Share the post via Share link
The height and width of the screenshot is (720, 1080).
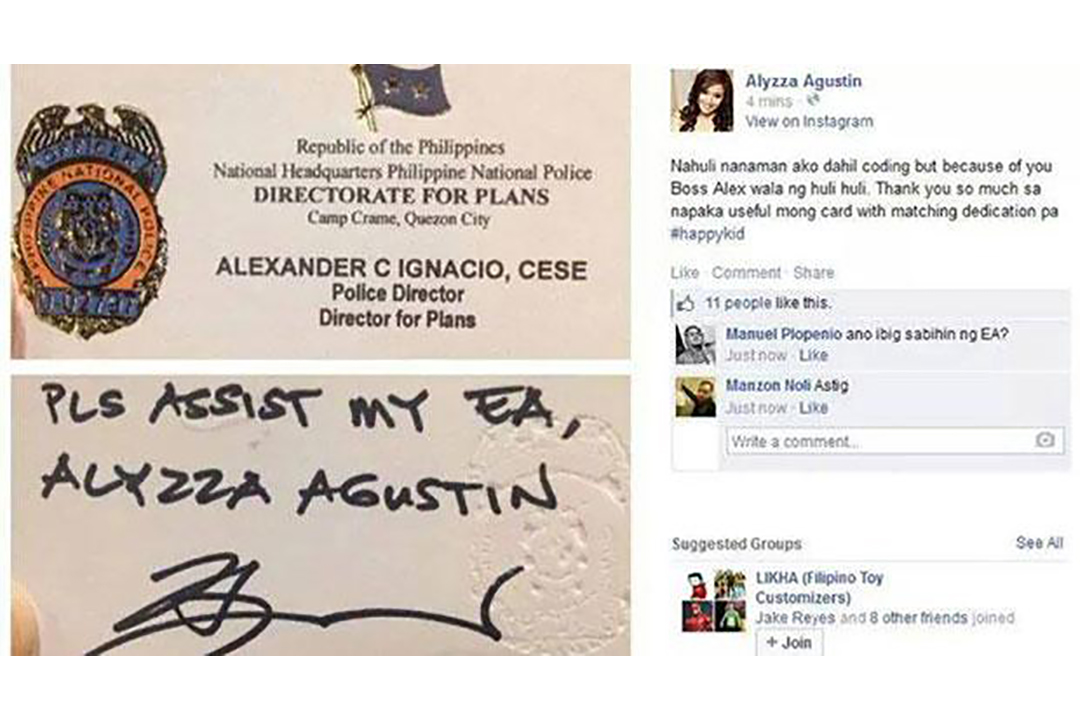(x=813, y=273)
